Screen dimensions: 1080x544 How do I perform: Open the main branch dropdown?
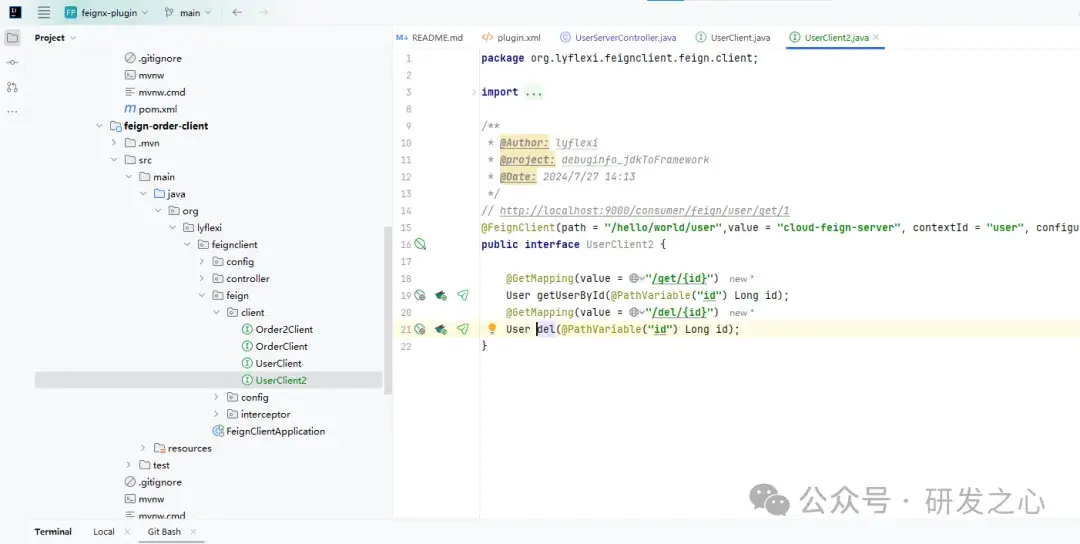coord(189,13)
